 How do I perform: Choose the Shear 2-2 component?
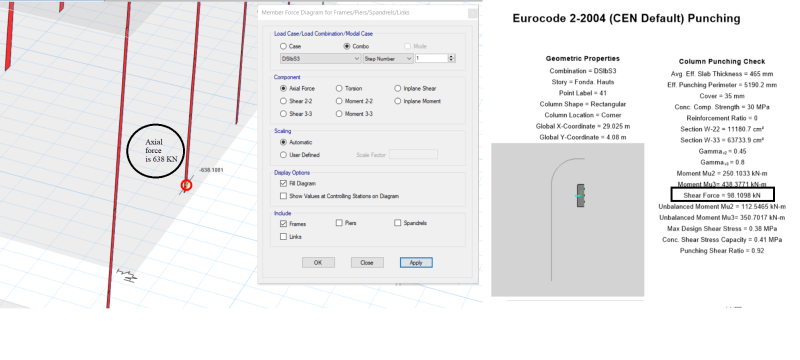coord(284,101)
